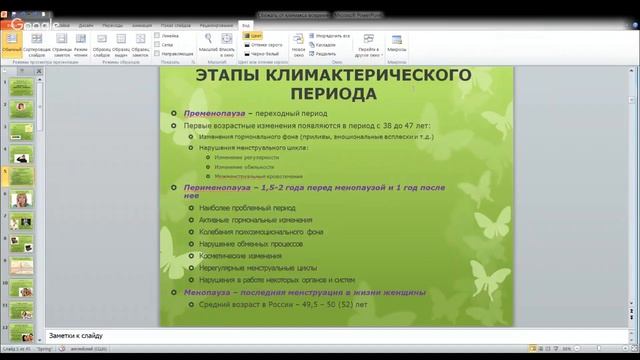
Task: Open the Transitions (Переходы) ribbon tab
Action: [x=113, y=25]
